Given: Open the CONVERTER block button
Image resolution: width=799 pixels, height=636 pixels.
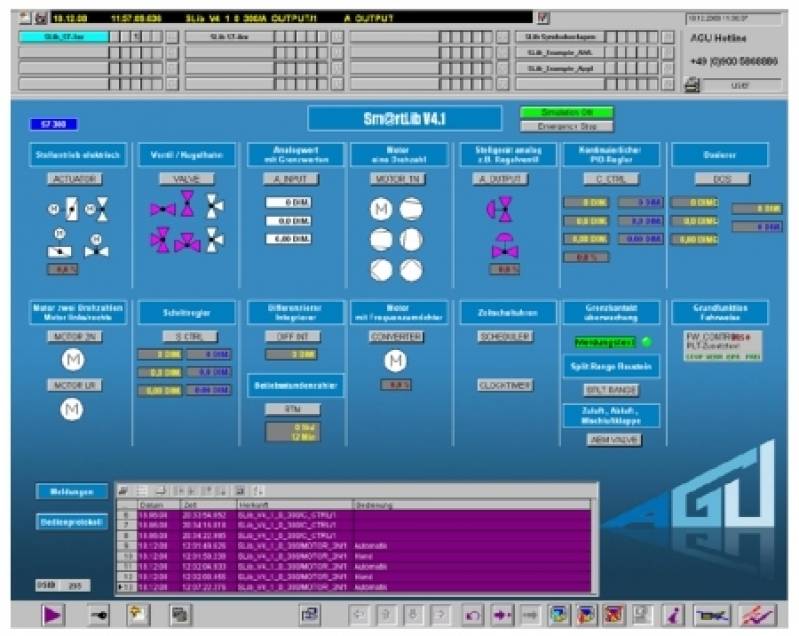Looking at the screenshot, I should [x=396, y=336].
